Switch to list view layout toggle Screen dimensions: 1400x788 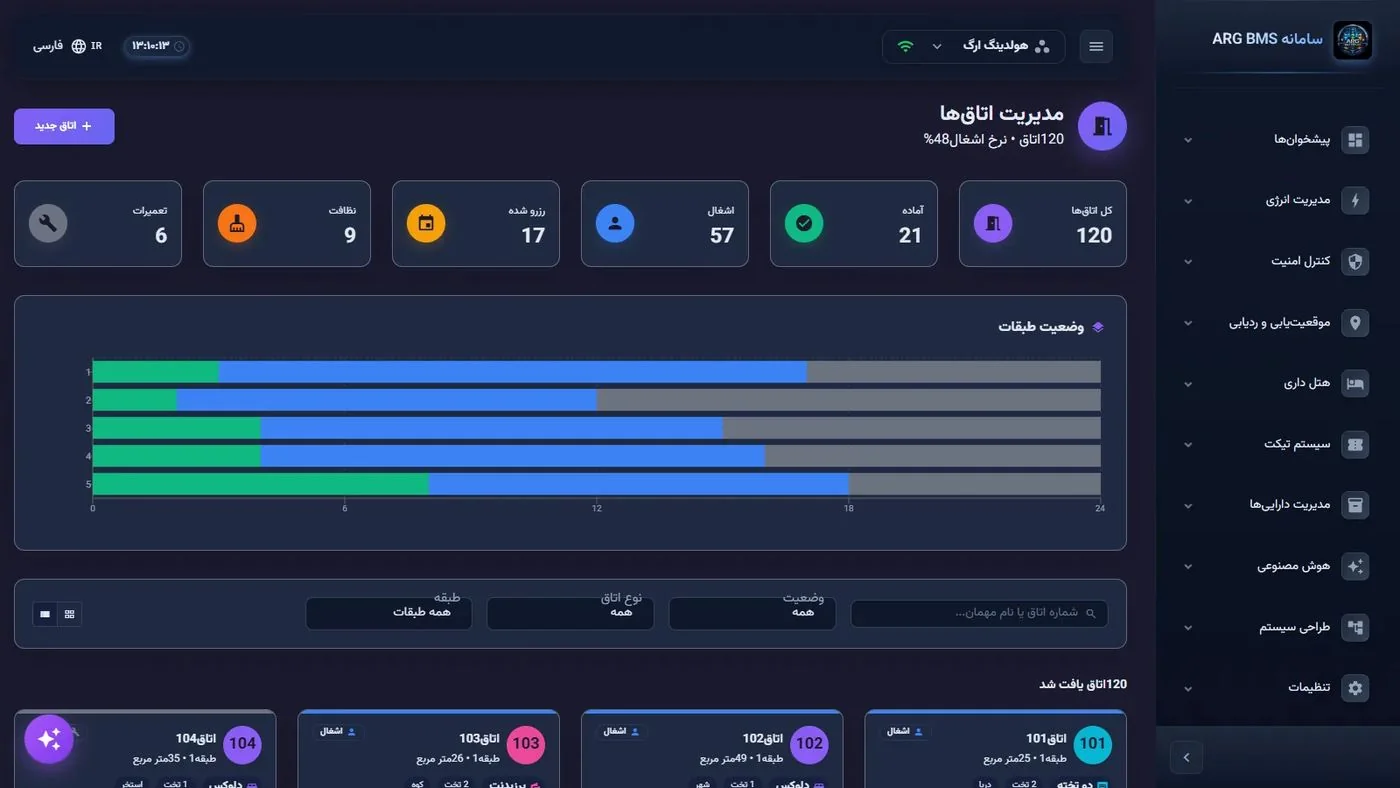point(45,614)
